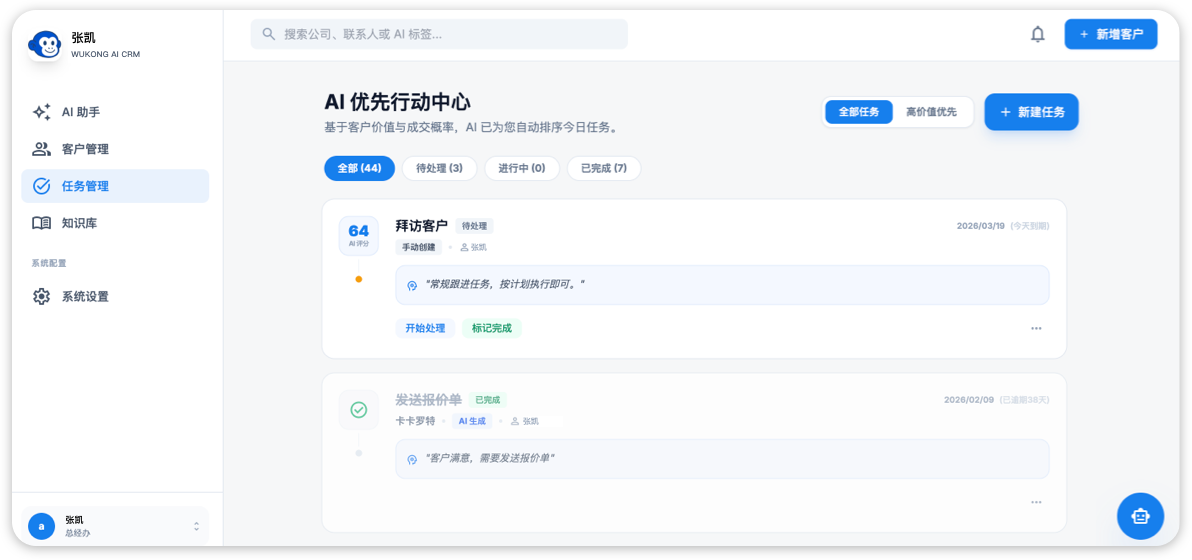This screenshot has height=560, width=1192.
Task: Click the Wukong monkey logo icon
Action: [45, 45]
